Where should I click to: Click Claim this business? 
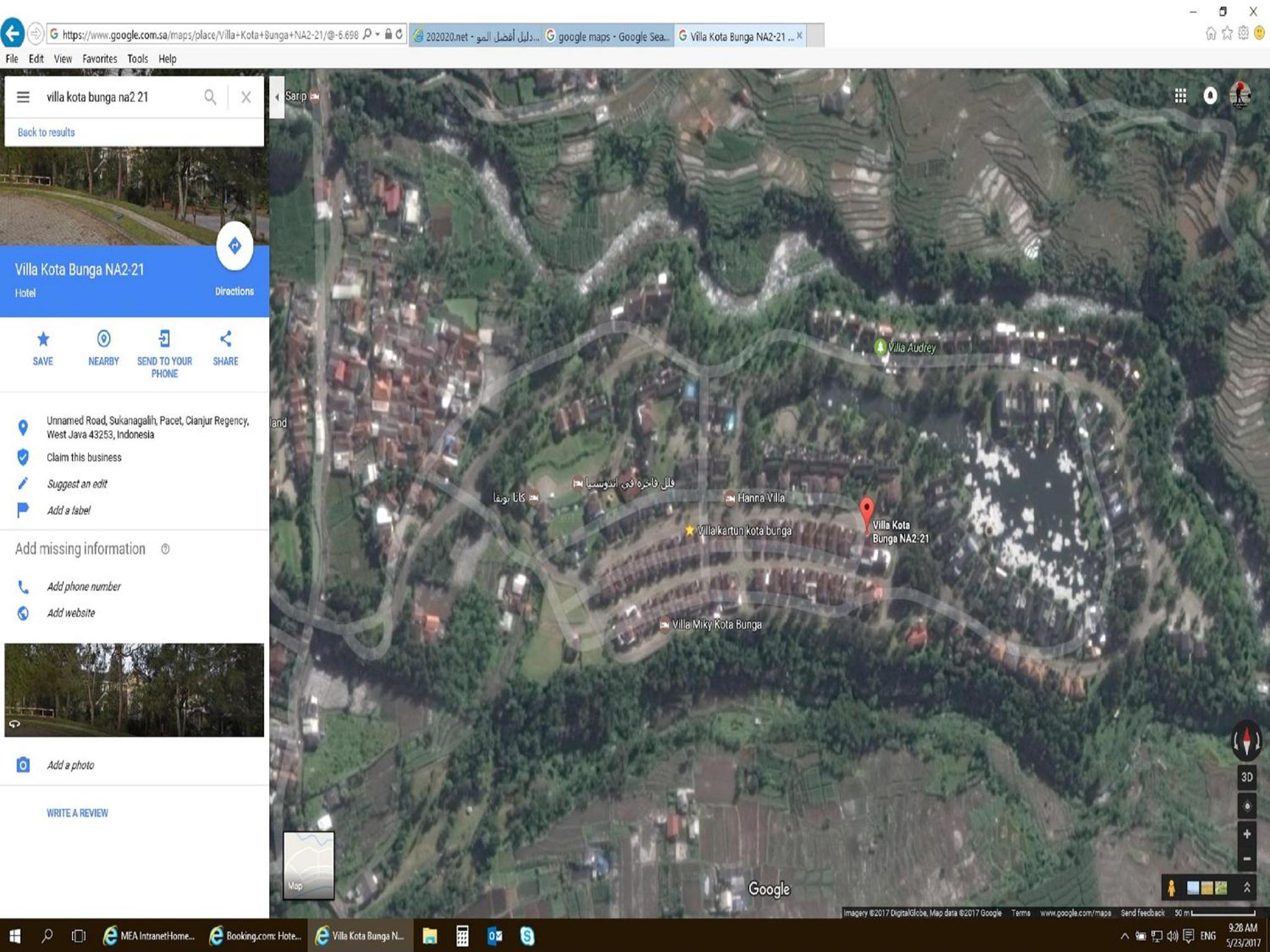[x=84, y=457]
